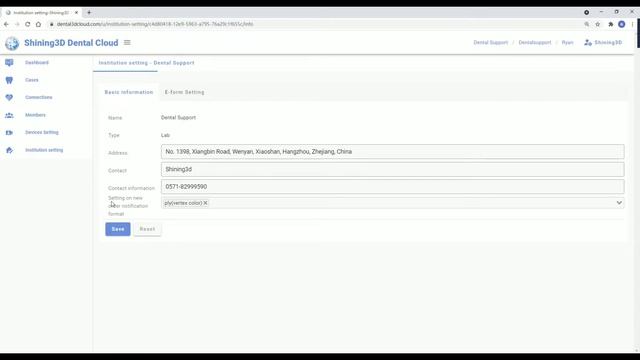The image size is (640, 360).
Task: Open the Connections menu item
Action: pyautogui.click(x=39, y=98)
